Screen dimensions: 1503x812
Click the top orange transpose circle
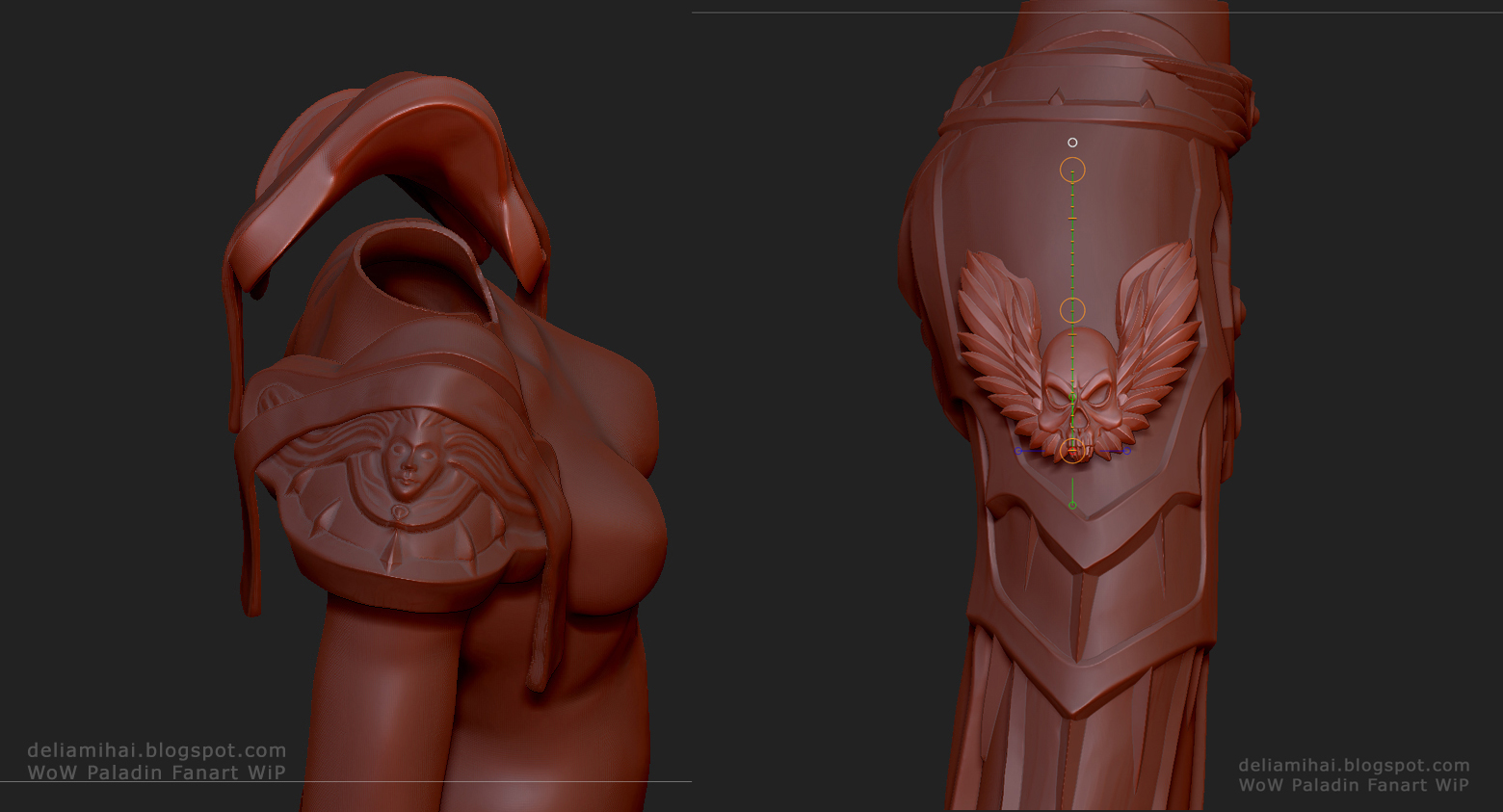coord(1072,170)
